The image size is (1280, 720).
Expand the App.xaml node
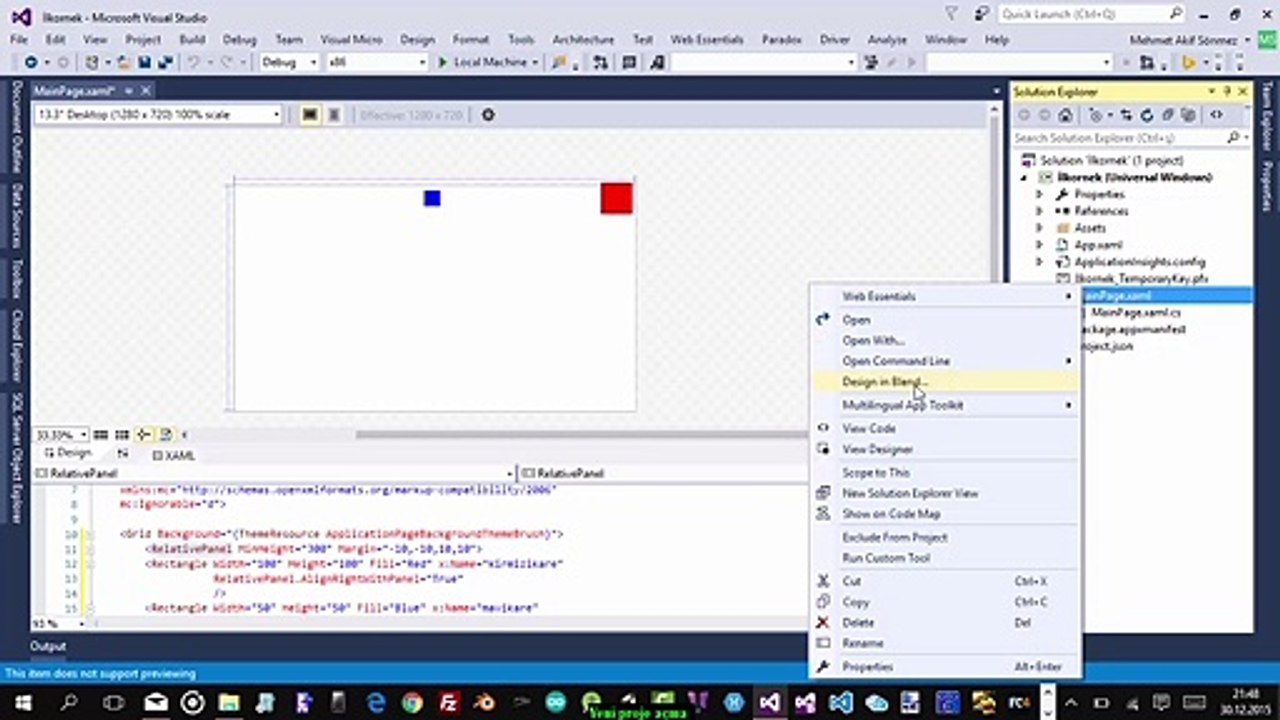click(1039, 245)
